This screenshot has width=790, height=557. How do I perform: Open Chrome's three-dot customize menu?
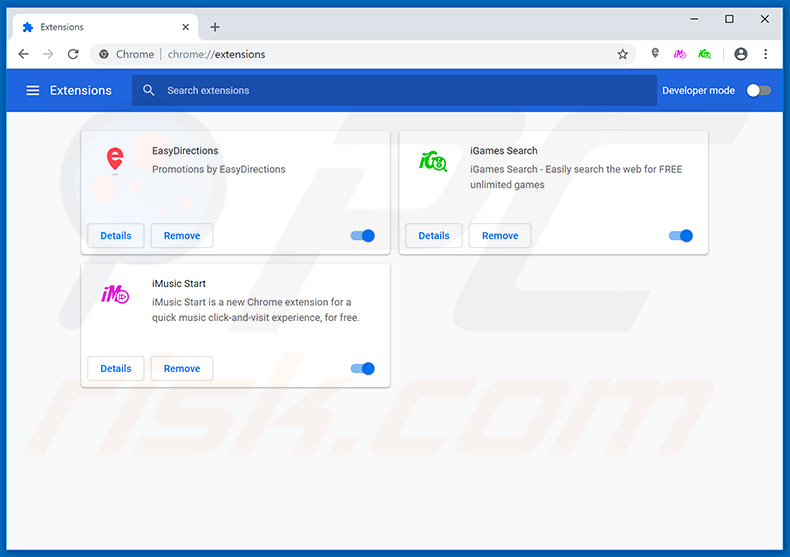click(766, 54)
